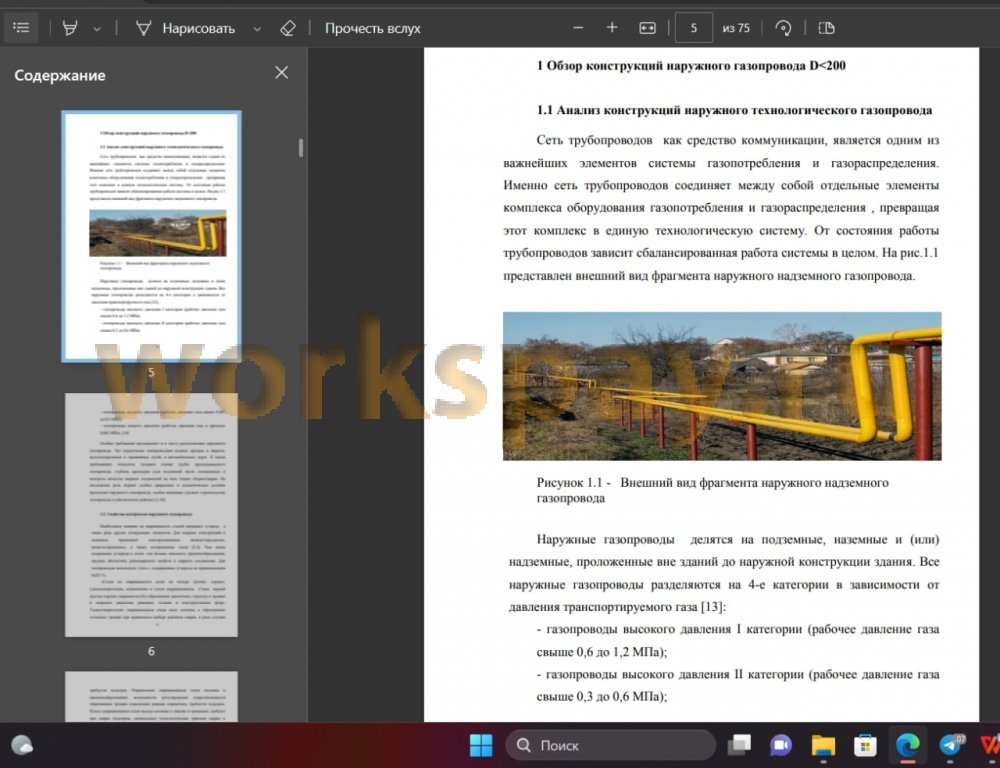
Task: Open Task View from the taskbar
Action: [x=740, y=745]
